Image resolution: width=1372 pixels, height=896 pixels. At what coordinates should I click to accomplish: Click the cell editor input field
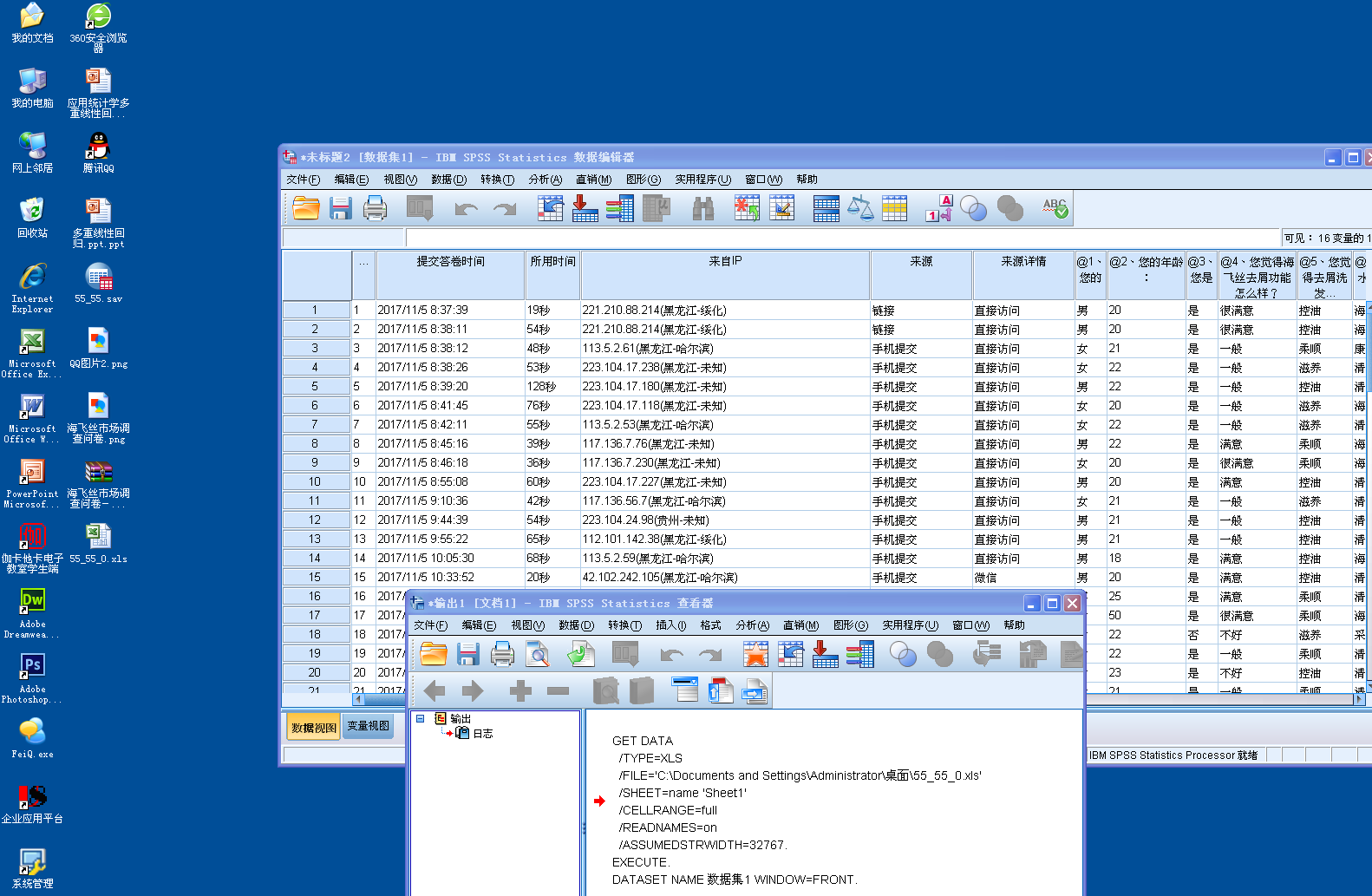click(x=843, y=238)
